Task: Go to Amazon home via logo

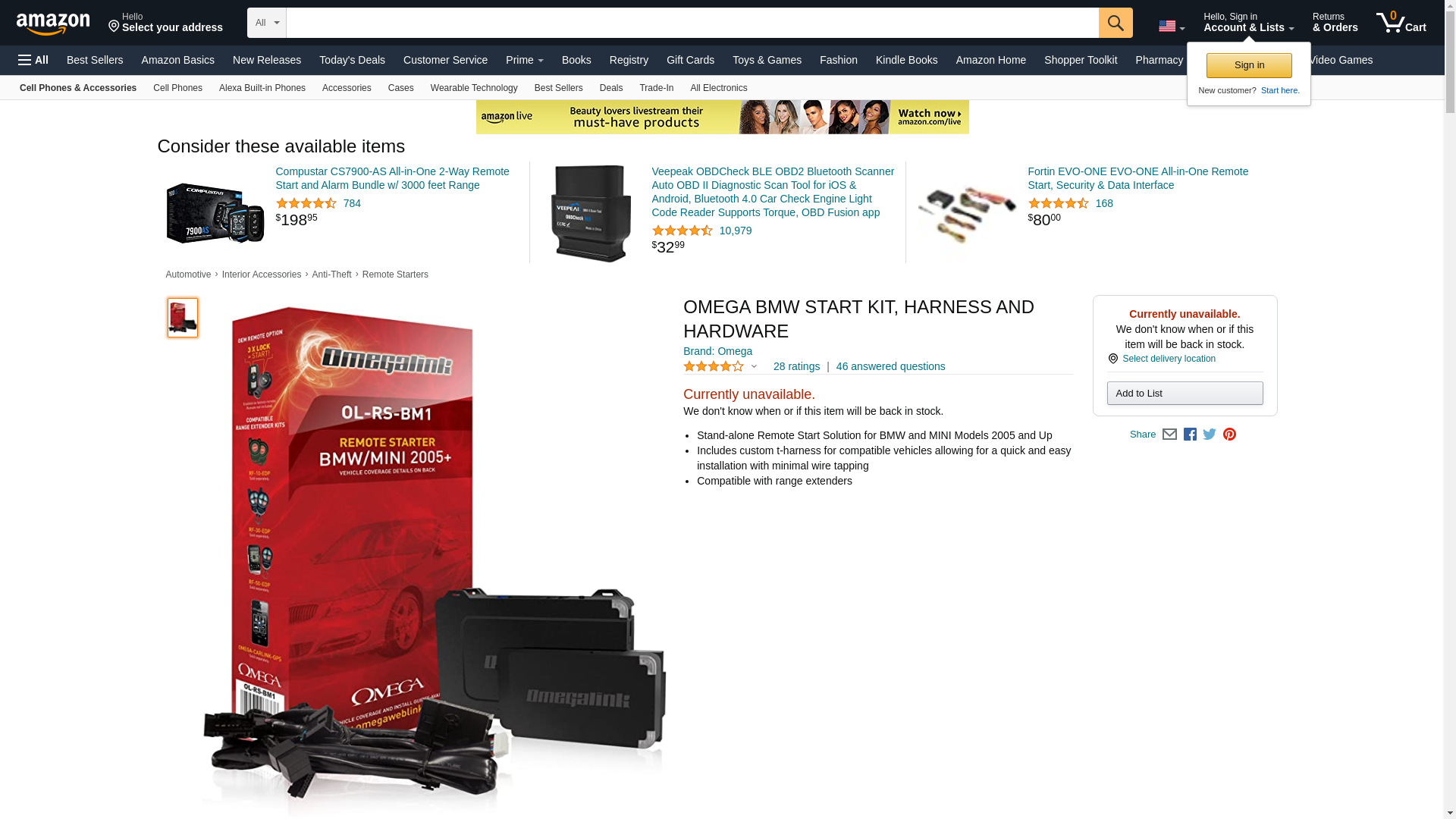Action: click(53, 24)
